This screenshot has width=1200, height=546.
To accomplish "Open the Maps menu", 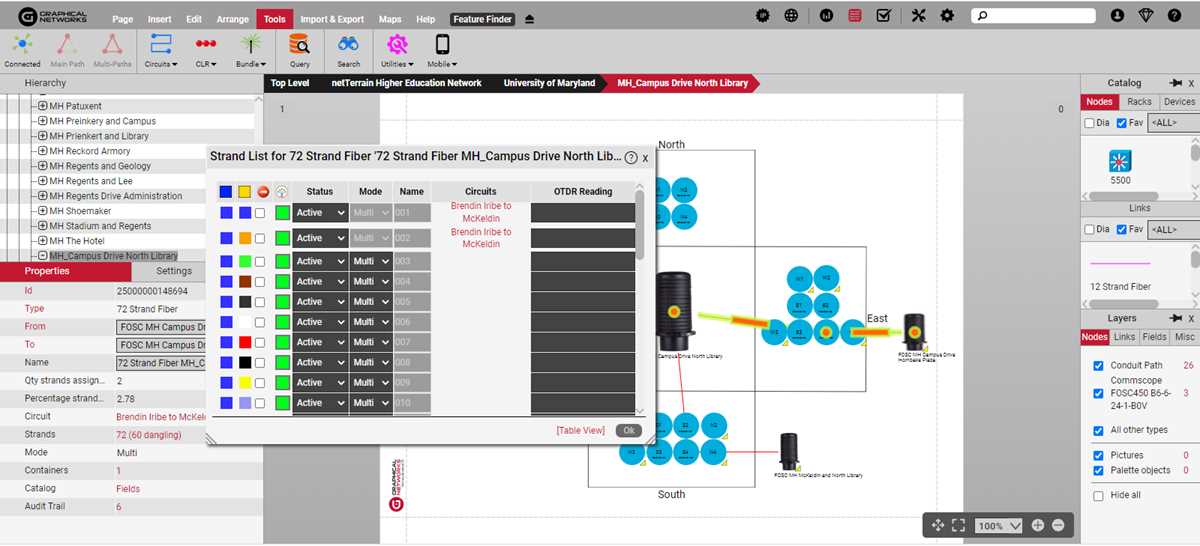I will [390, 19].
